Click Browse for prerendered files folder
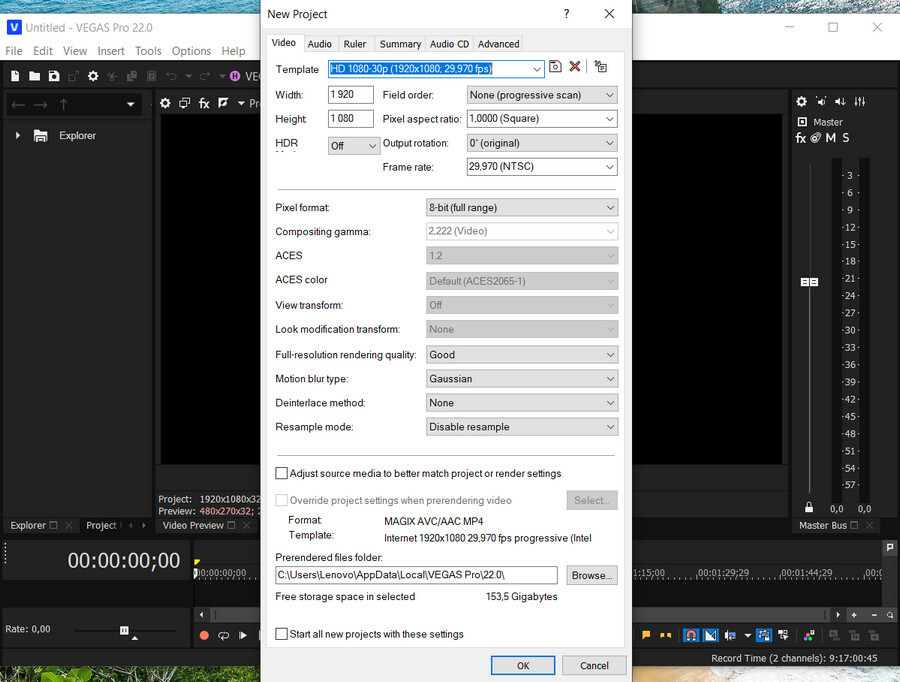 click(x=592, y=575)
